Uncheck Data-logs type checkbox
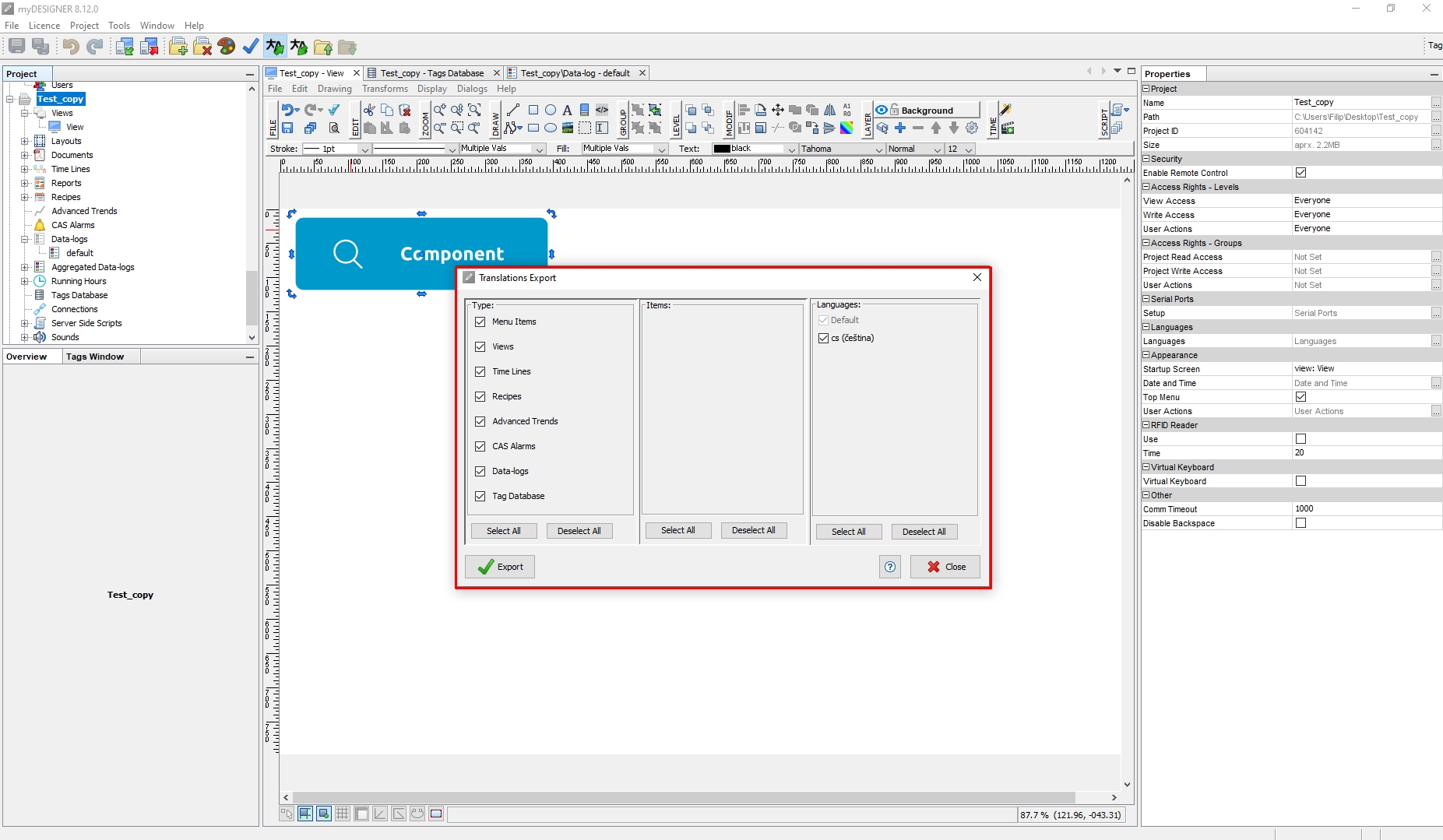 [480, 471]
